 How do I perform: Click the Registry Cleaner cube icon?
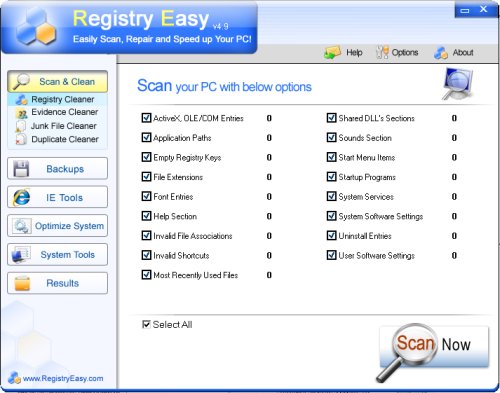pos(22,99)
